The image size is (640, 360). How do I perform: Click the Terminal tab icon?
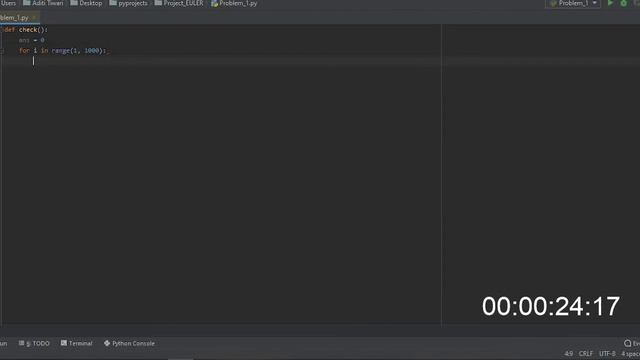point(64,343)
